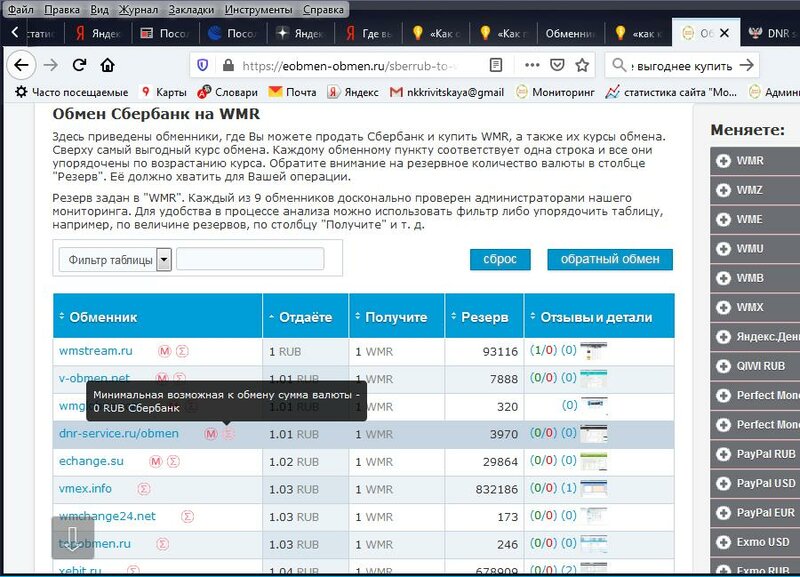
Task: Open the vmex.info site thumbnail
Action: point(594,489)
